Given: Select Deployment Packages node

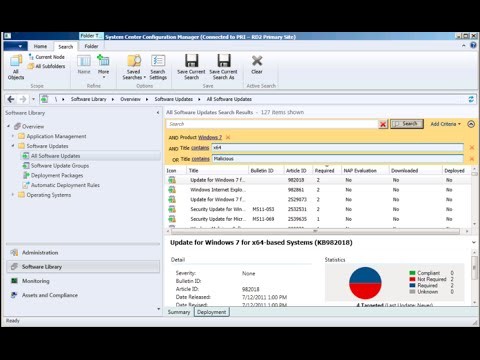Looking at the screenshot, I should [x=57, y=175].
